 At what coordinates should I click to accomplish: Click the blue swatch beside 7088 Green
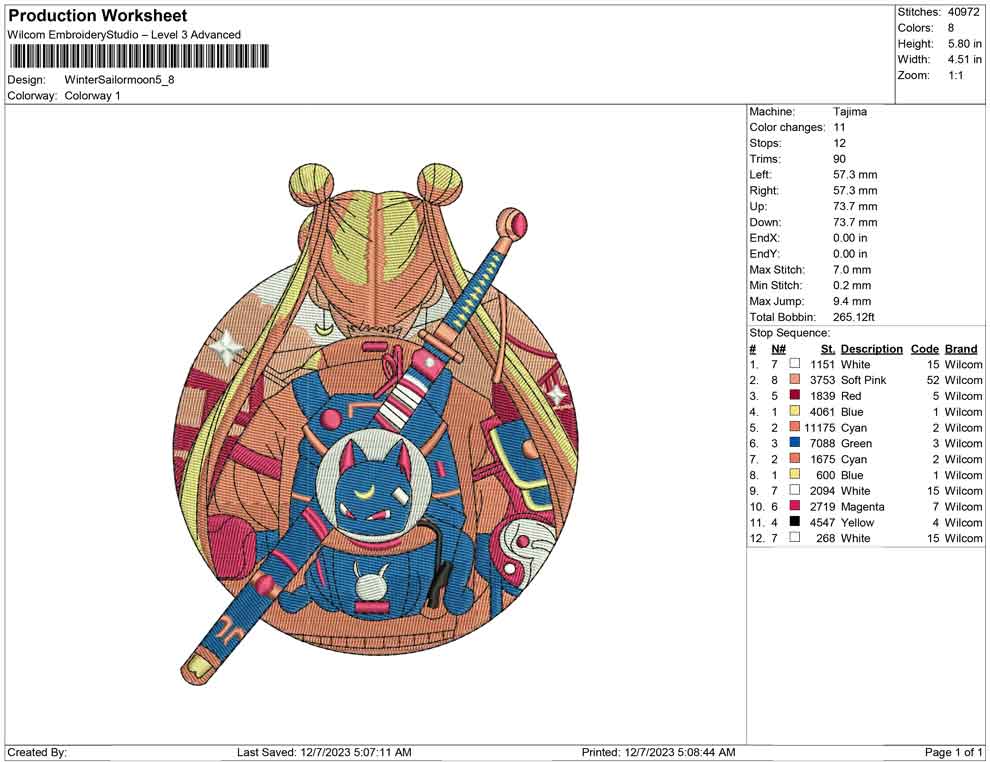[795, 443]
